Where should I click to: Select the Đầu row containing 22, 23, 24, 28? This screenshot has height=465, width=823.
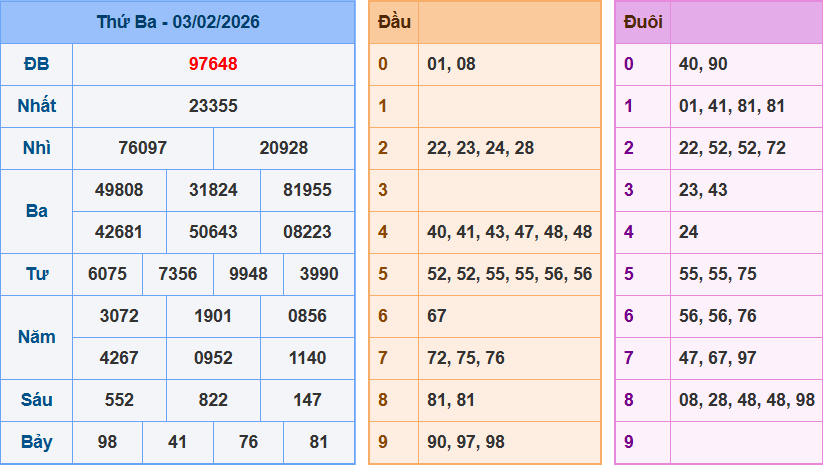[x=480, y=148]
